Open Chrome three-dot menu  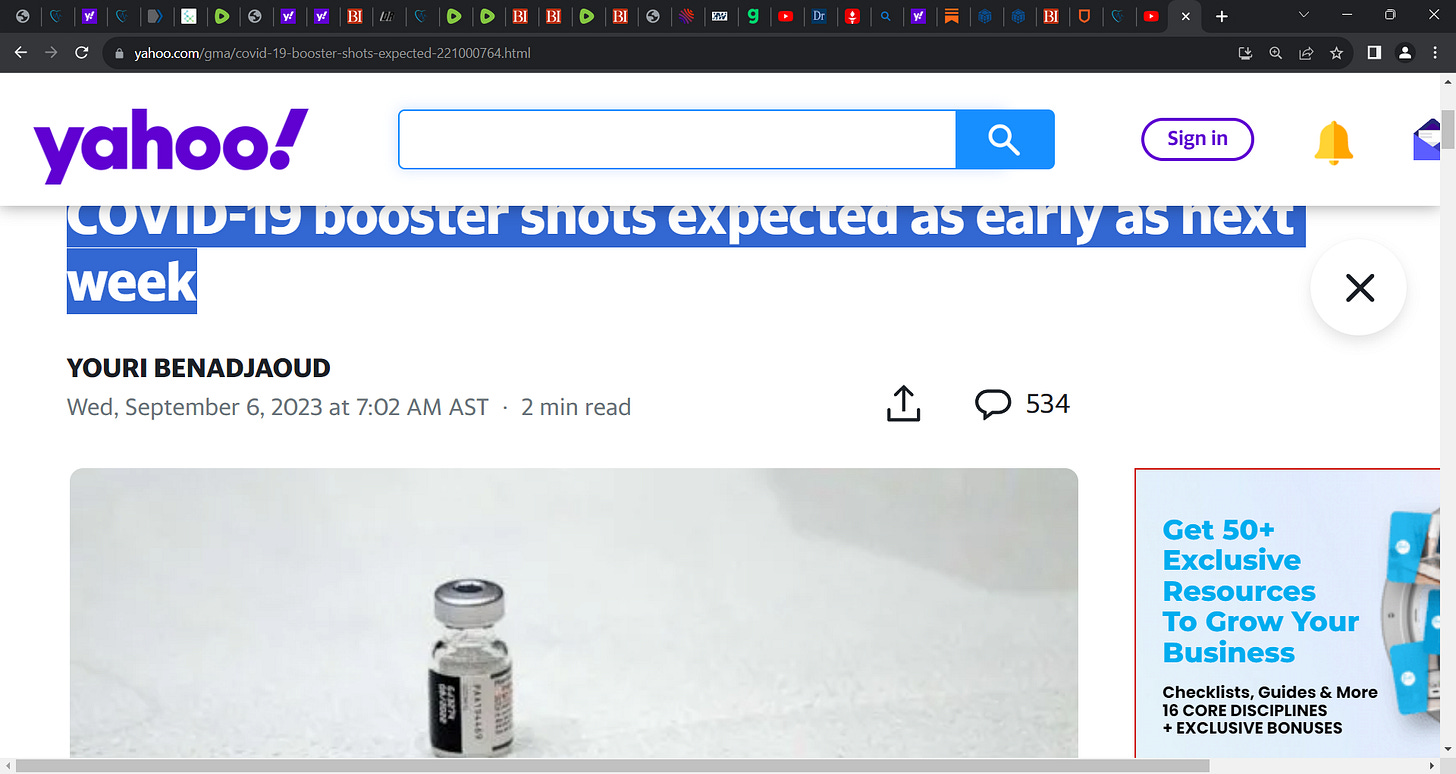(1435, 53)
